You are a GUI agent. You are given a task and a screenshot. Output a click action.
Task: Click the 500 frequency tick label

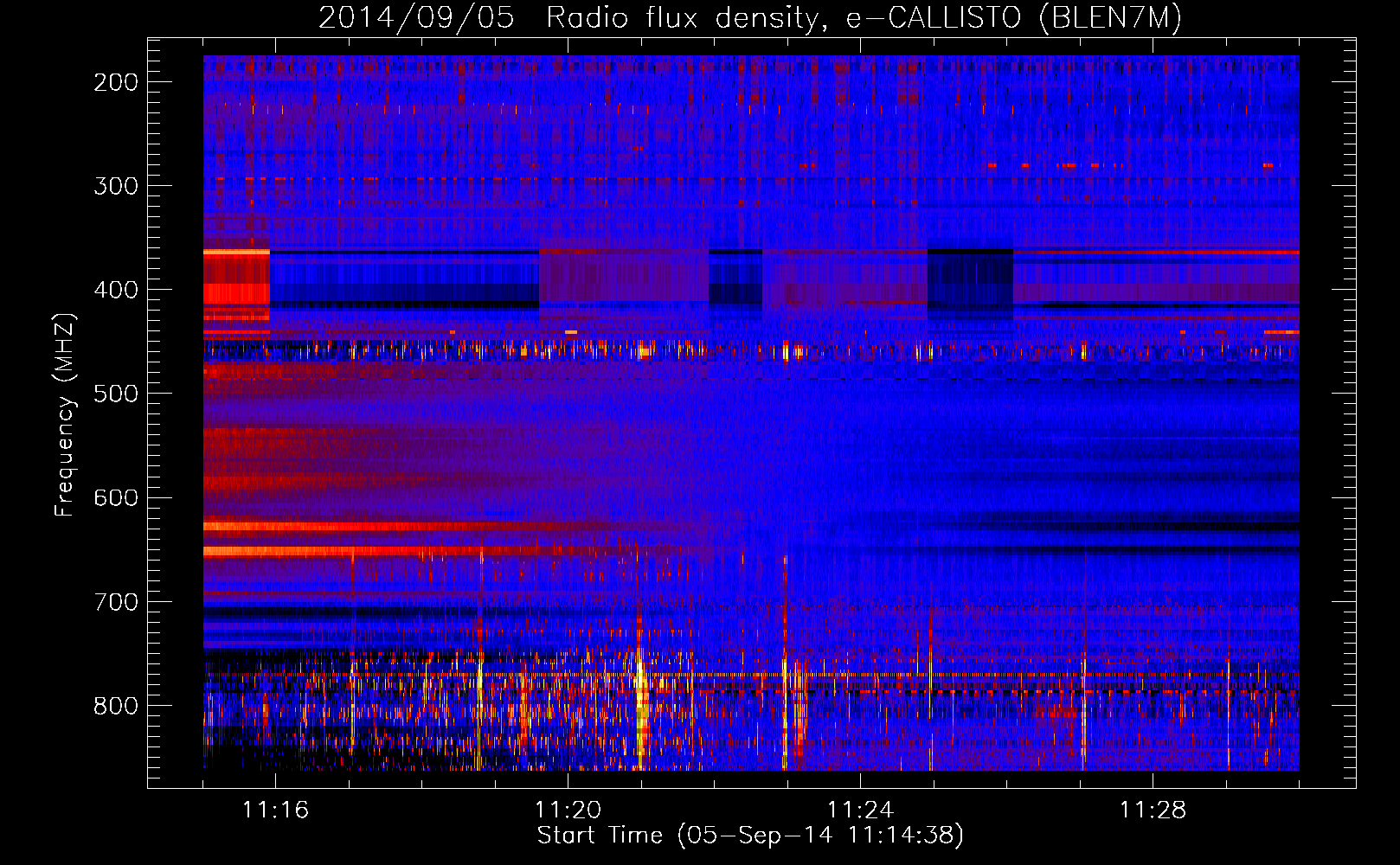coord(116,394)
